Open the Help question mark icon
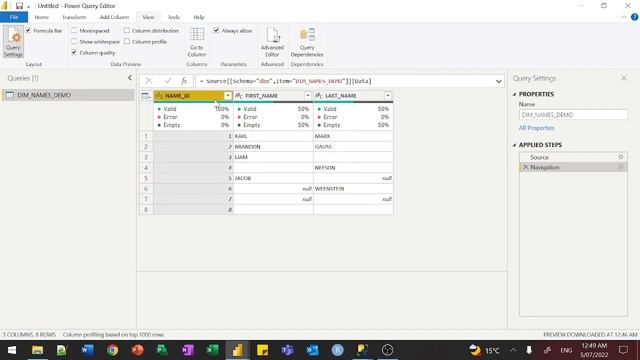 [x=634, y=17]
